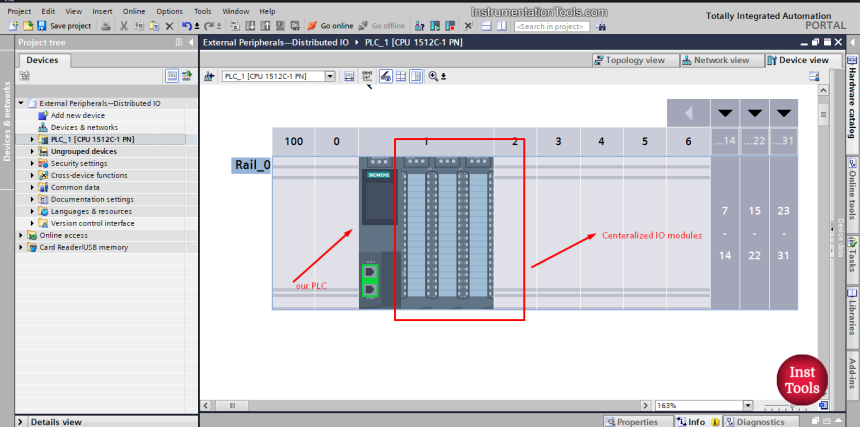
Task: Expand the PLC_1 [CPU 1512C-1 PN] tree node
Action: point(31,140)
